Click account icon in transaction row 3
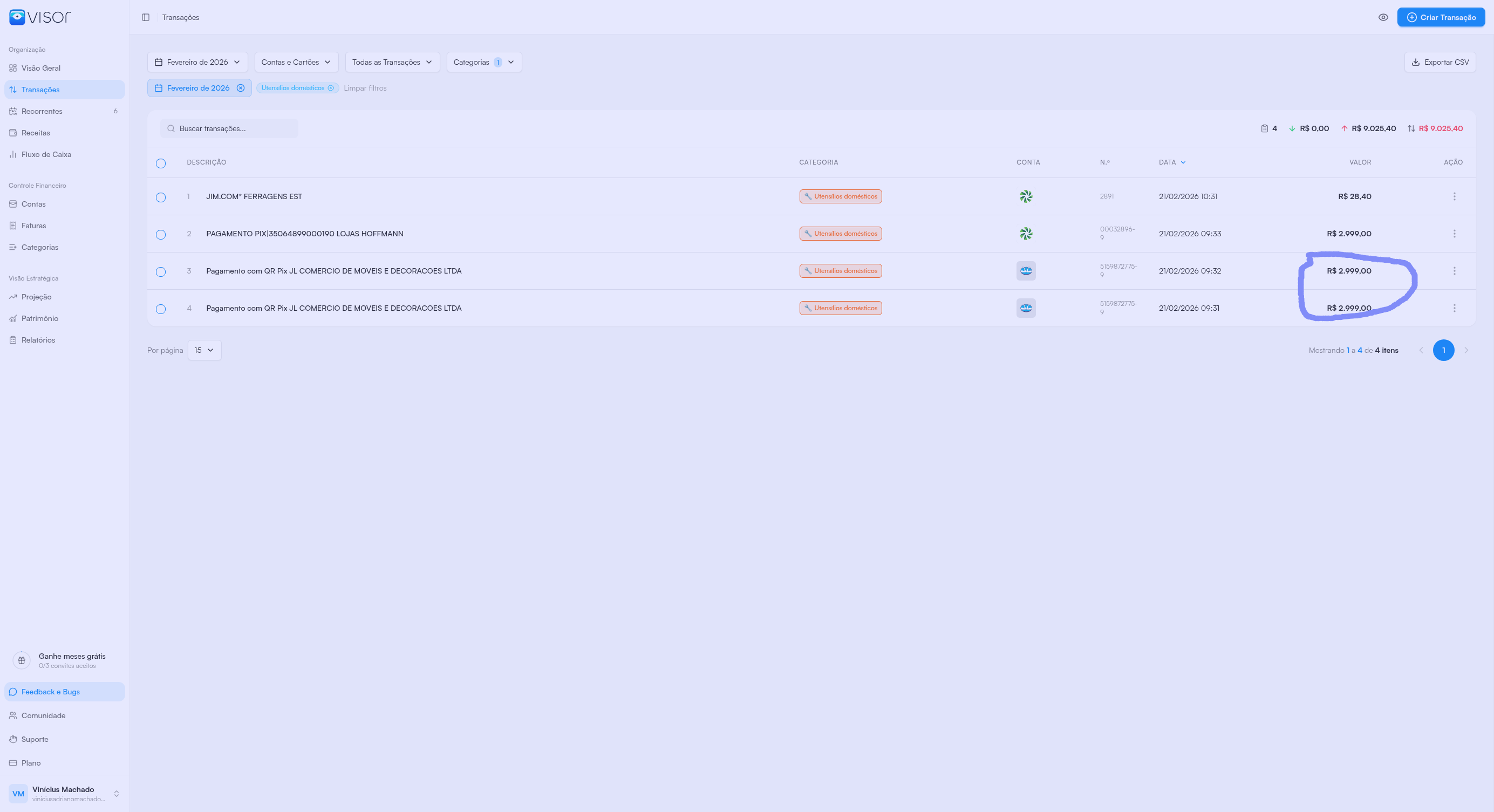1494x812 pixels. pos(1025,271)
